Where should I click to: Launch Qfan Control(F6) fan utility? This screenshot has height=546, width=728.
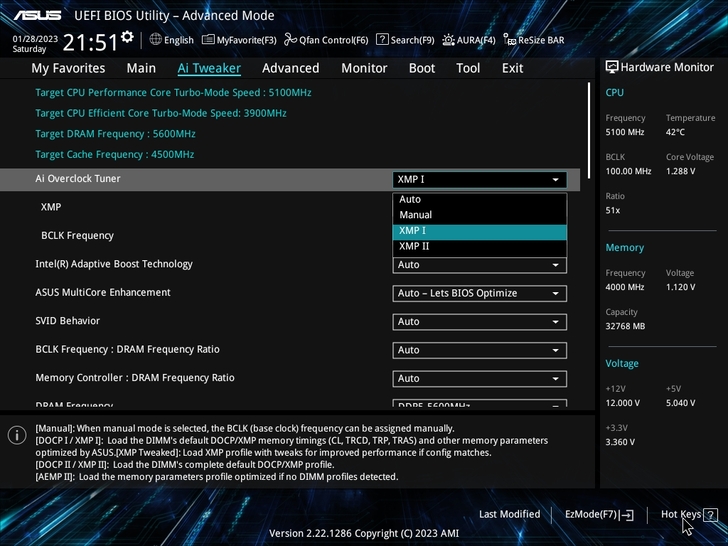[326, 40]
